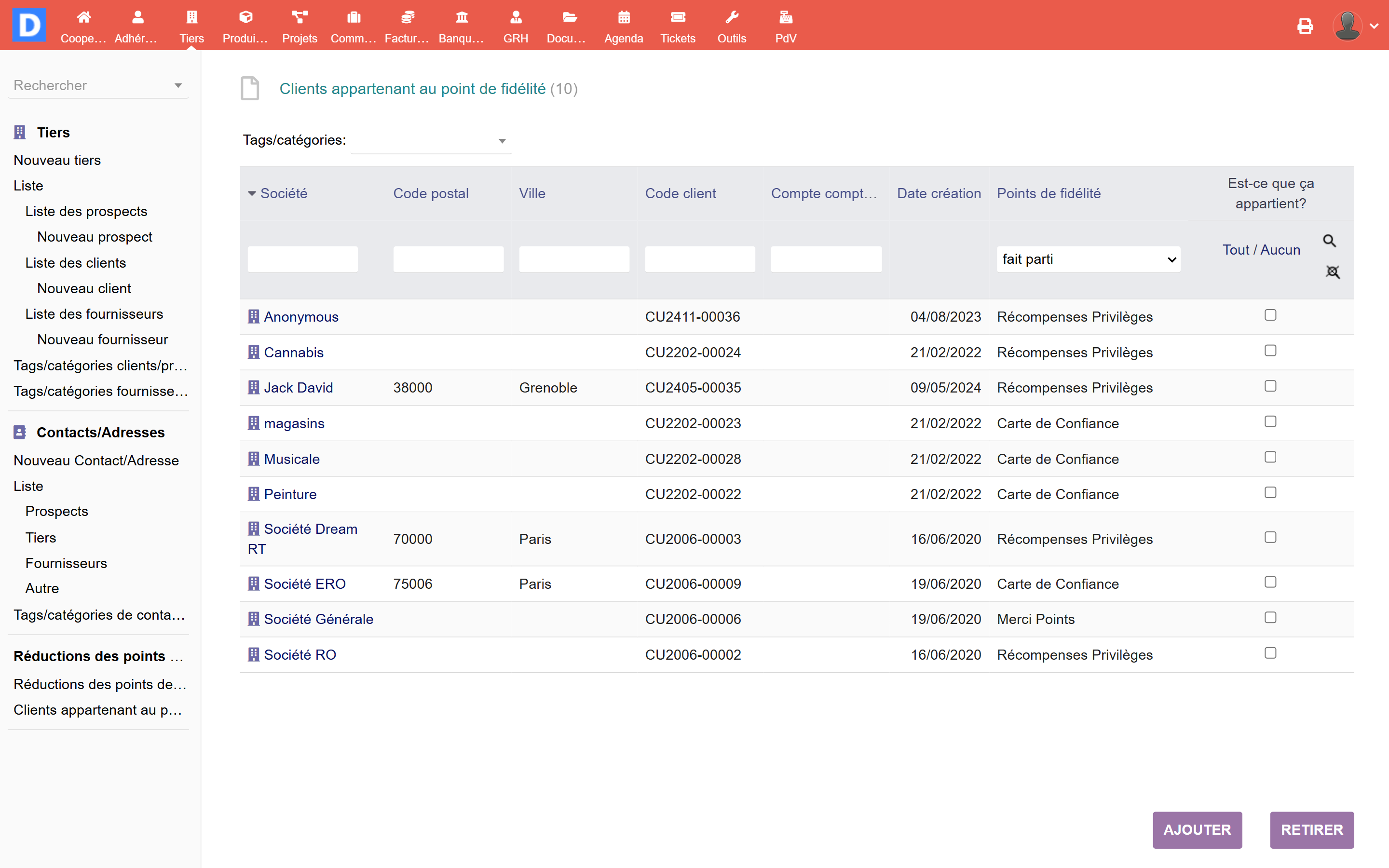
Task: Tick the checkbox for Jack David
Action: pyautogui.click(x=1270, y=386)
